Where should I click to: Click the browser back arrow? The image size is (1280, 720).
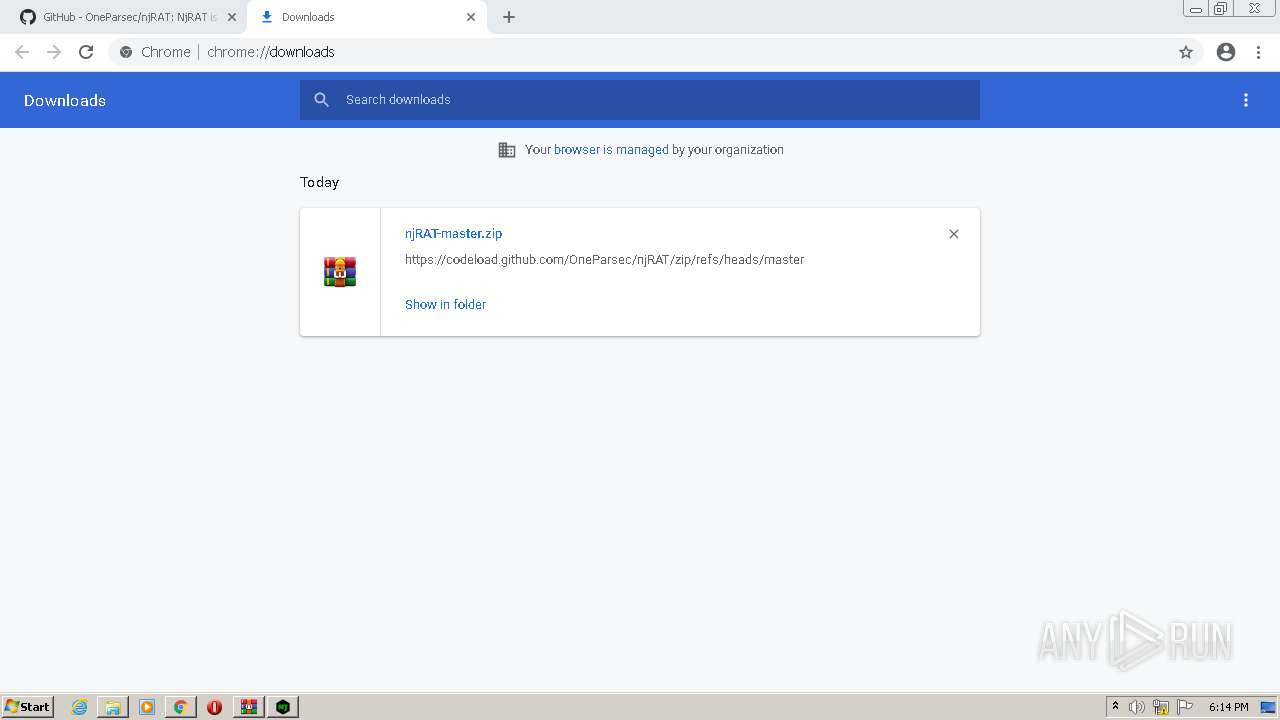coord(22,52)
